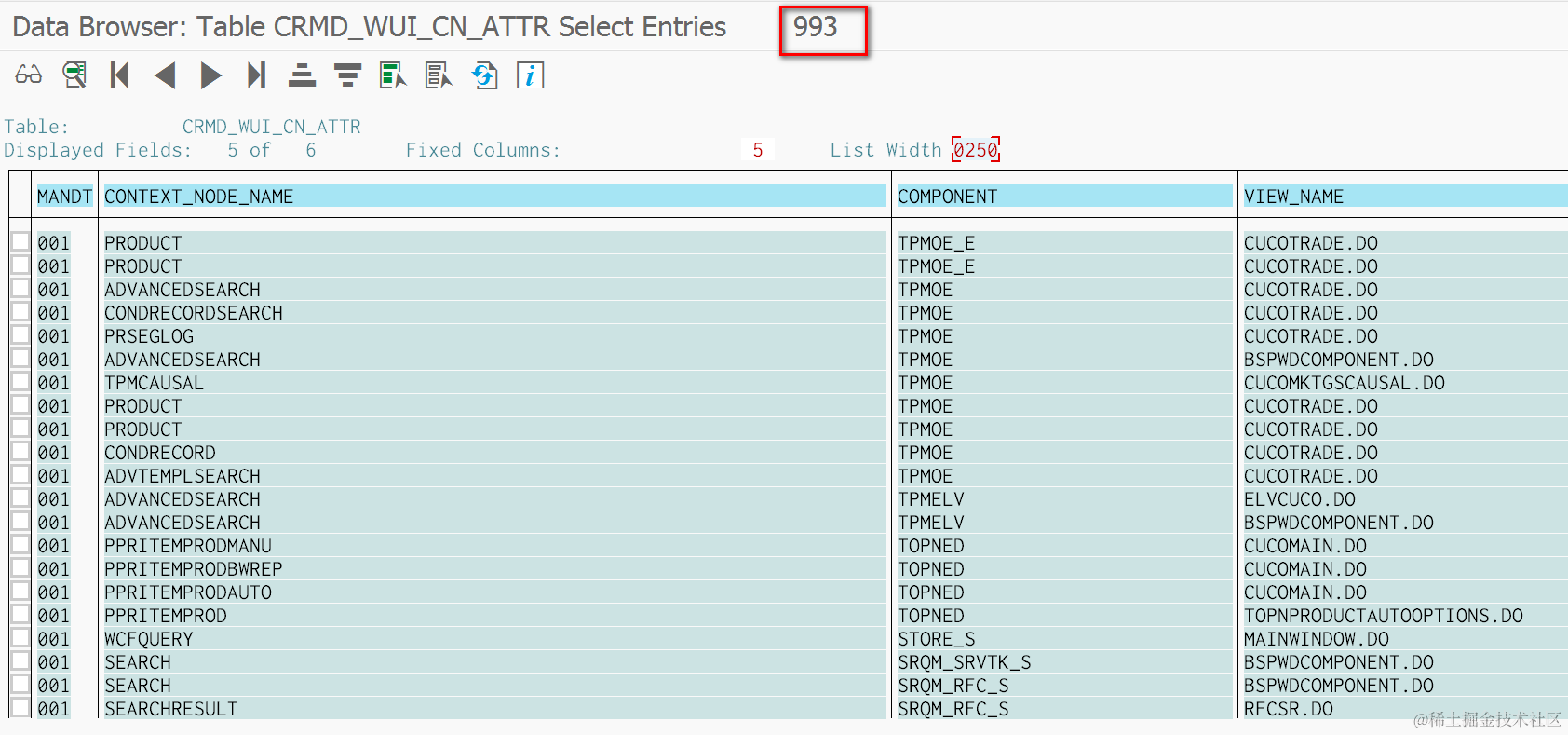The image size is (1568, 735).
Task: Select the CONTEXT_NODE_NAME column header
Action: coord(494,197)
